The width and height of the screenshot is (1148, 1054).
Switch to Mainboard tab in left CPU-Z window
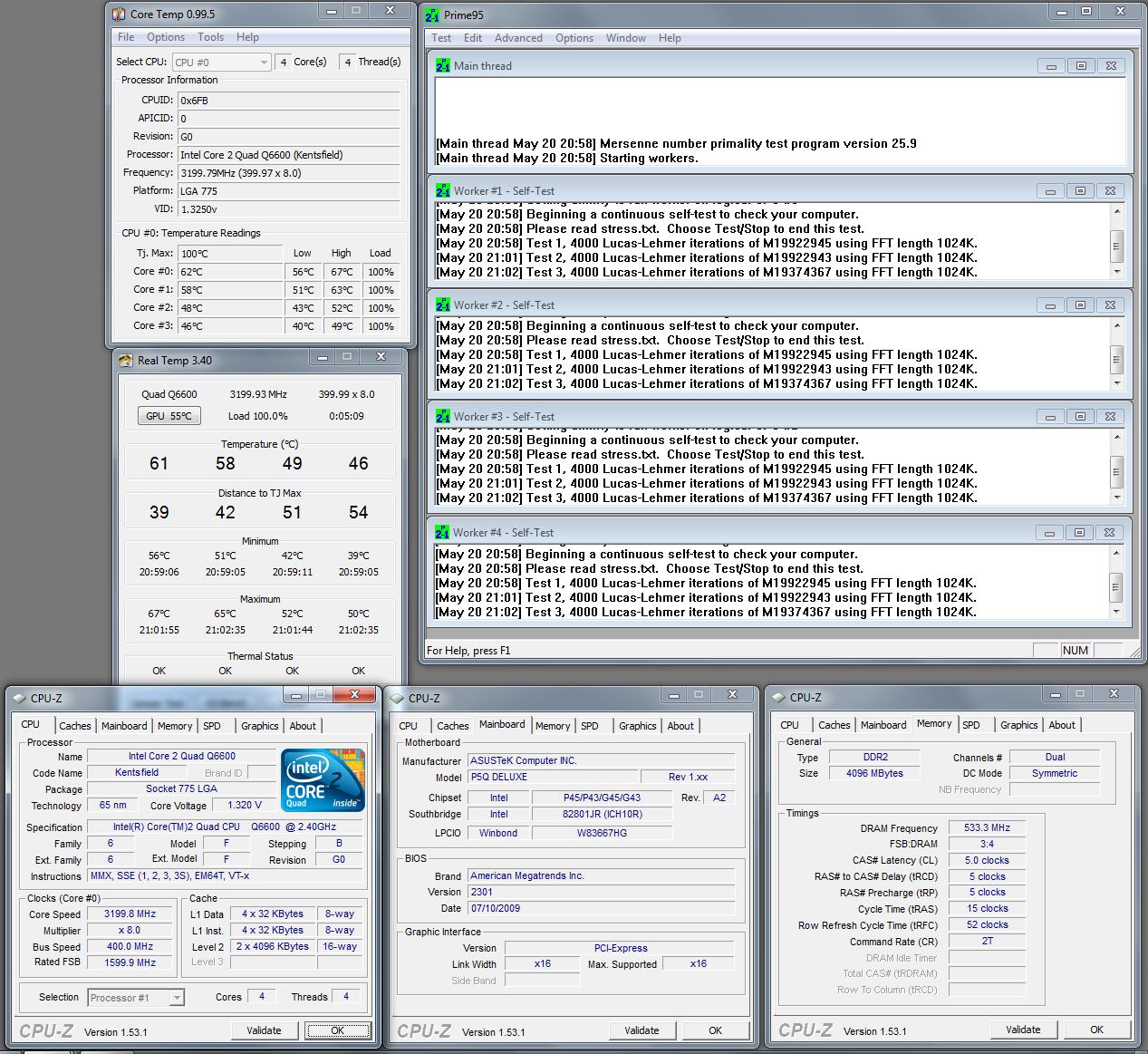124,726
